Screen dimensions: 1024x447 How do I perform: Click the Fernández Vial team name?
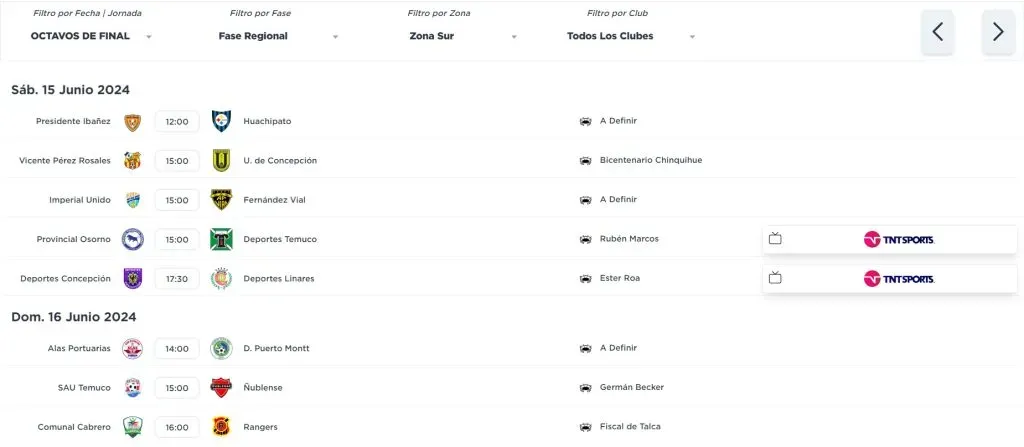coord(274,200)
